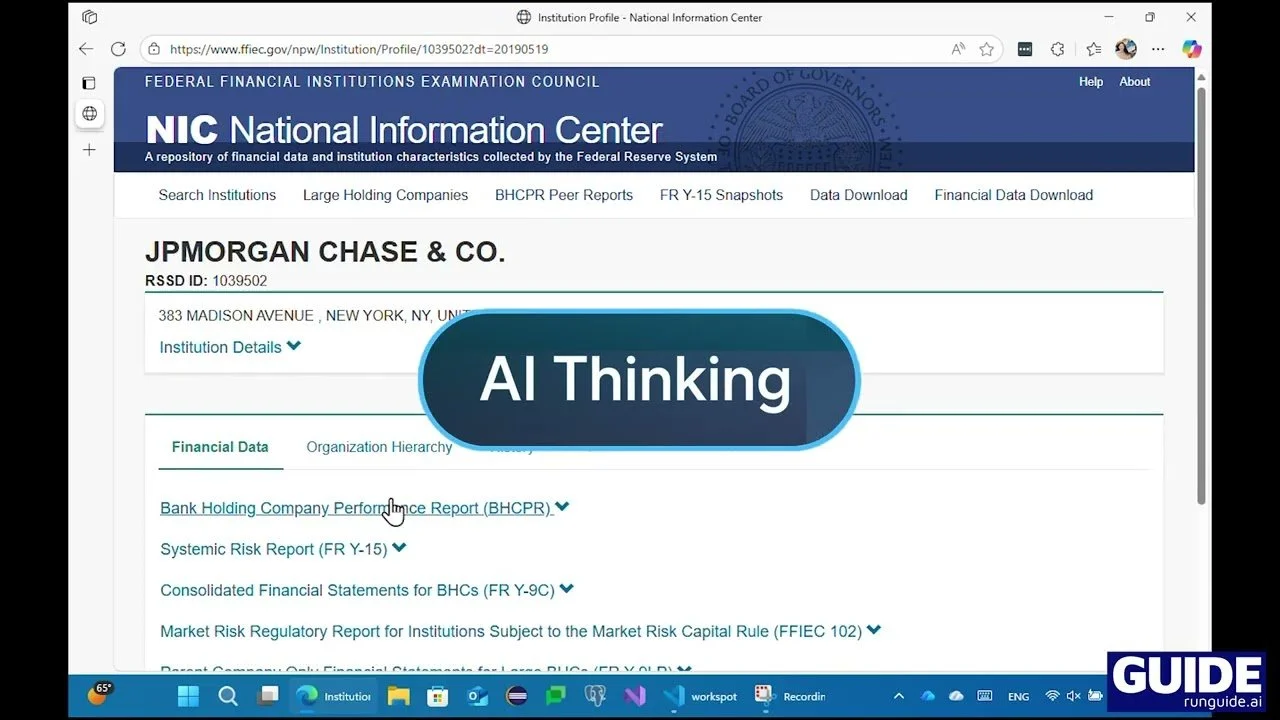This screenshot has height=720, width=1280.
Task: Open the dark square extension icon in toolbar
Action: [1025, 49]
